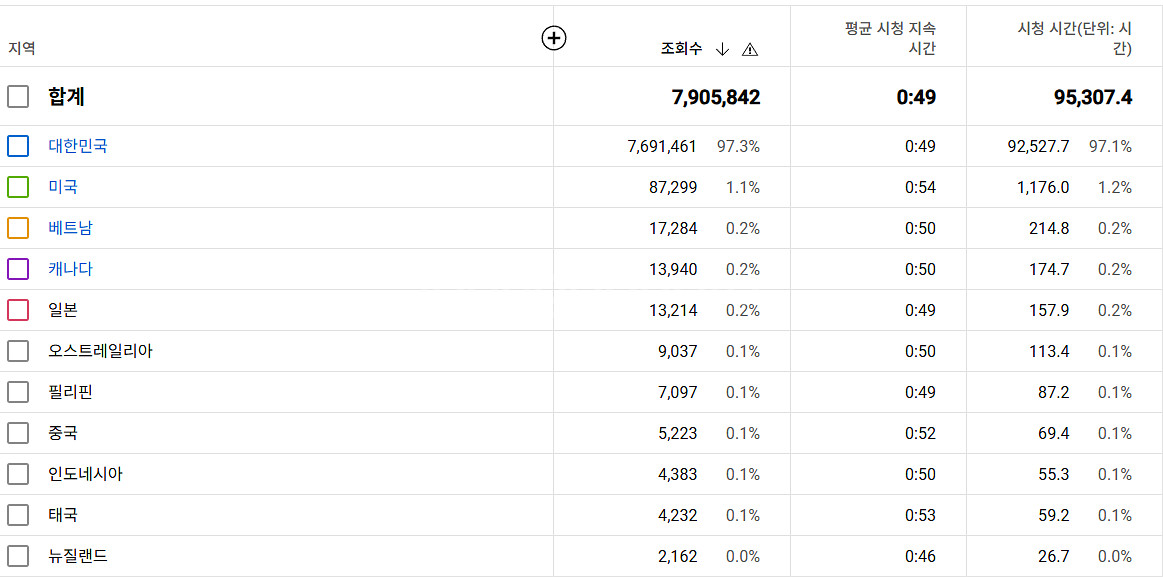Uncheck the blue 대한민국 checkbox

coord(18,146)
